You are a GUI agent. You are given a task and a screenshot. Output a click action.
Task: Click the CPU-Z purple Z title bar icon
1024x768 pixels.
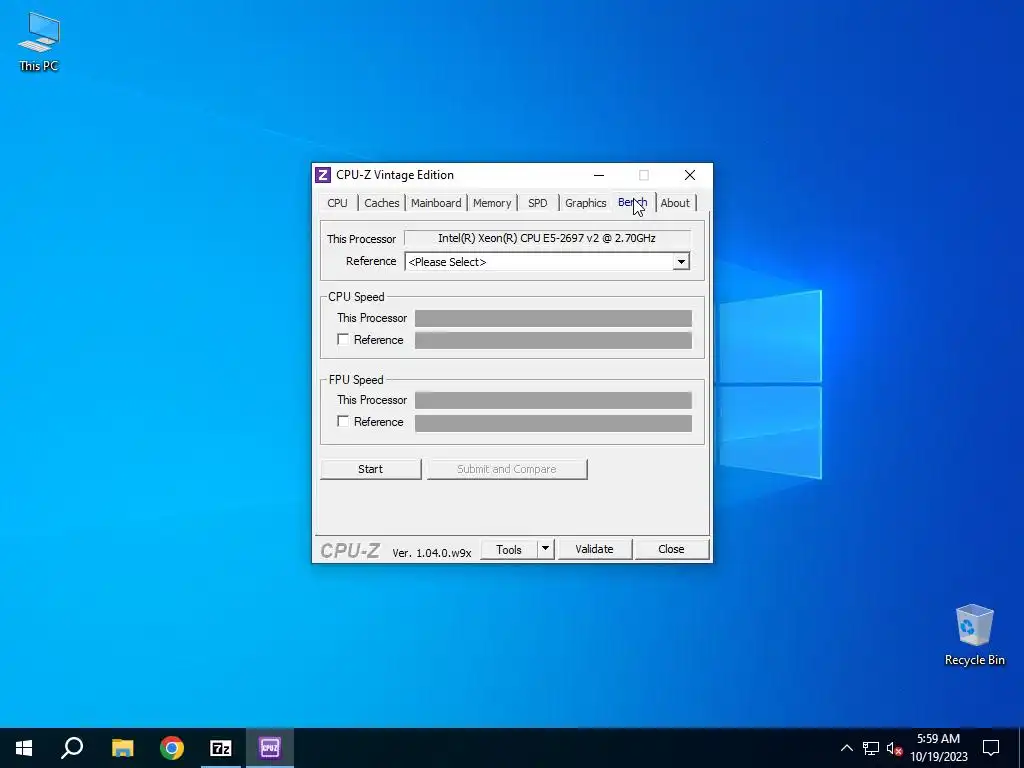(x=323, y=175)
